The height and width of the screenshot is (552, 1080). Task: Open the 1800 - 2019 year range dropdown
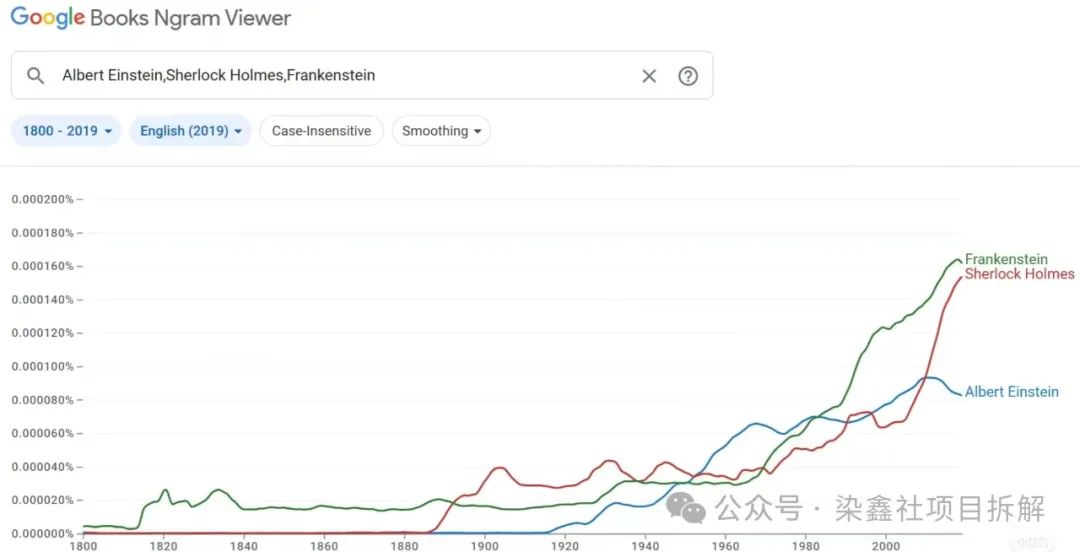tap(66, 131)
